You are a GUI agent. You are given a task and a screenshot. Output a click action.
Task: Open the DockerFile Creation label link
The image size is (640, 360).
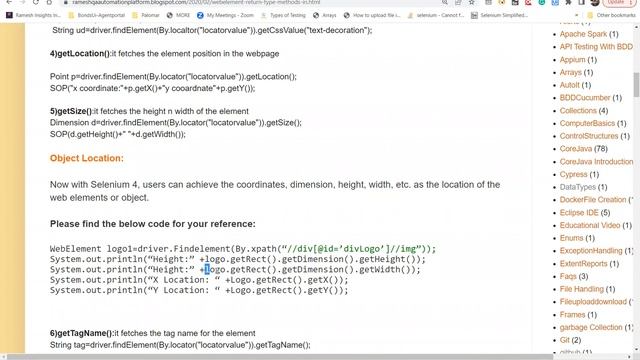point(593,200)
